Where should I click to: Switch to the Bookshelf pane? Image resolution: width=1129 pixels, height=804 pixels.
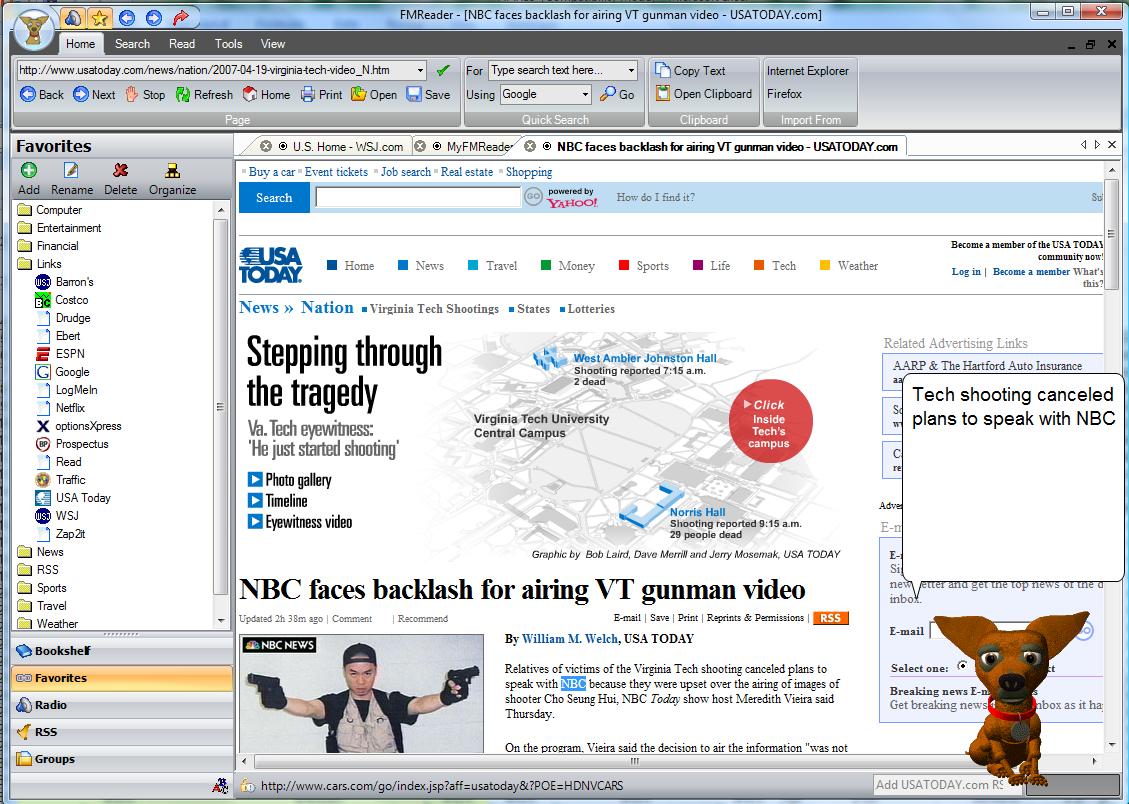(122, 651)
